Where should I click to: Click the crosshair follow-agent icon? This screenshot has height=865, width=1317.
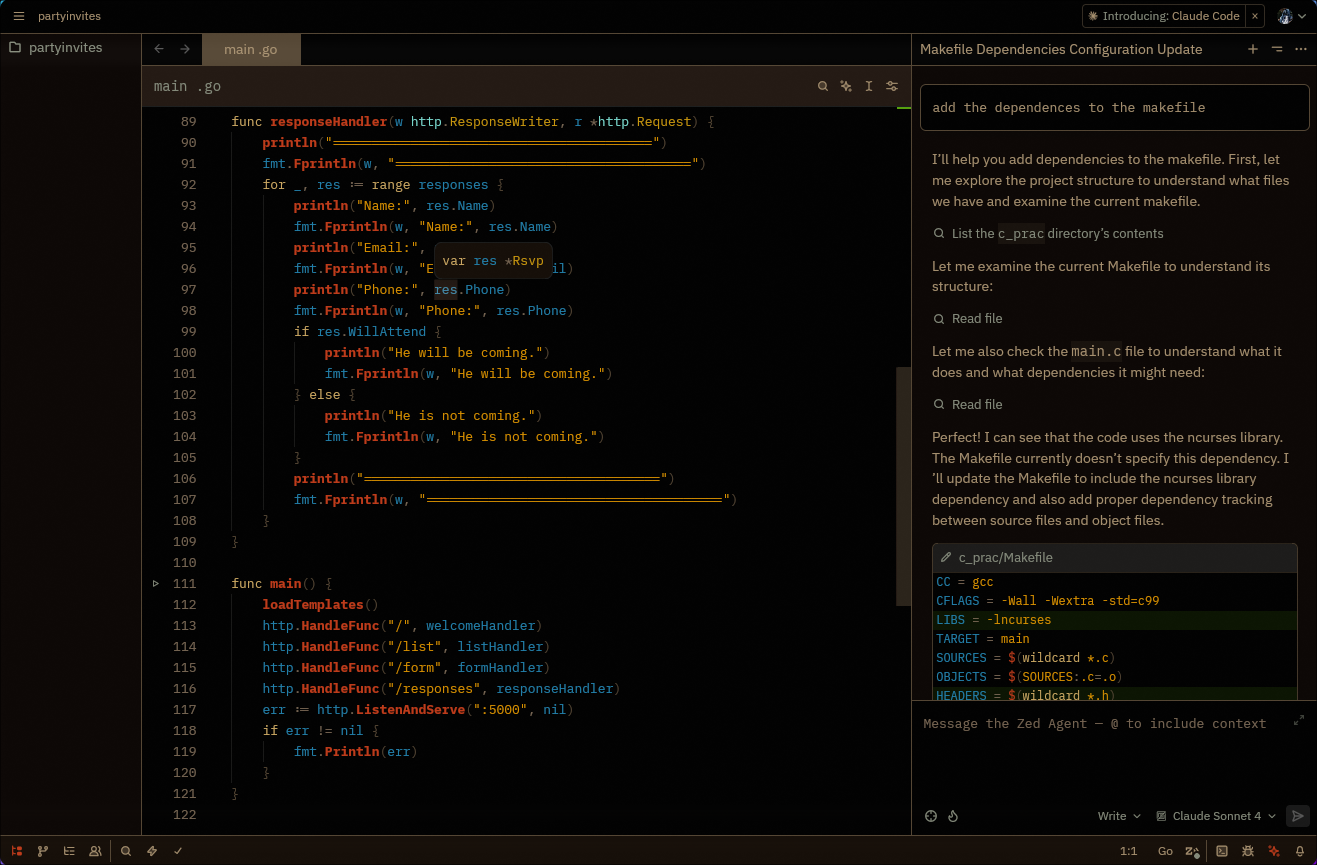[931, 816]
